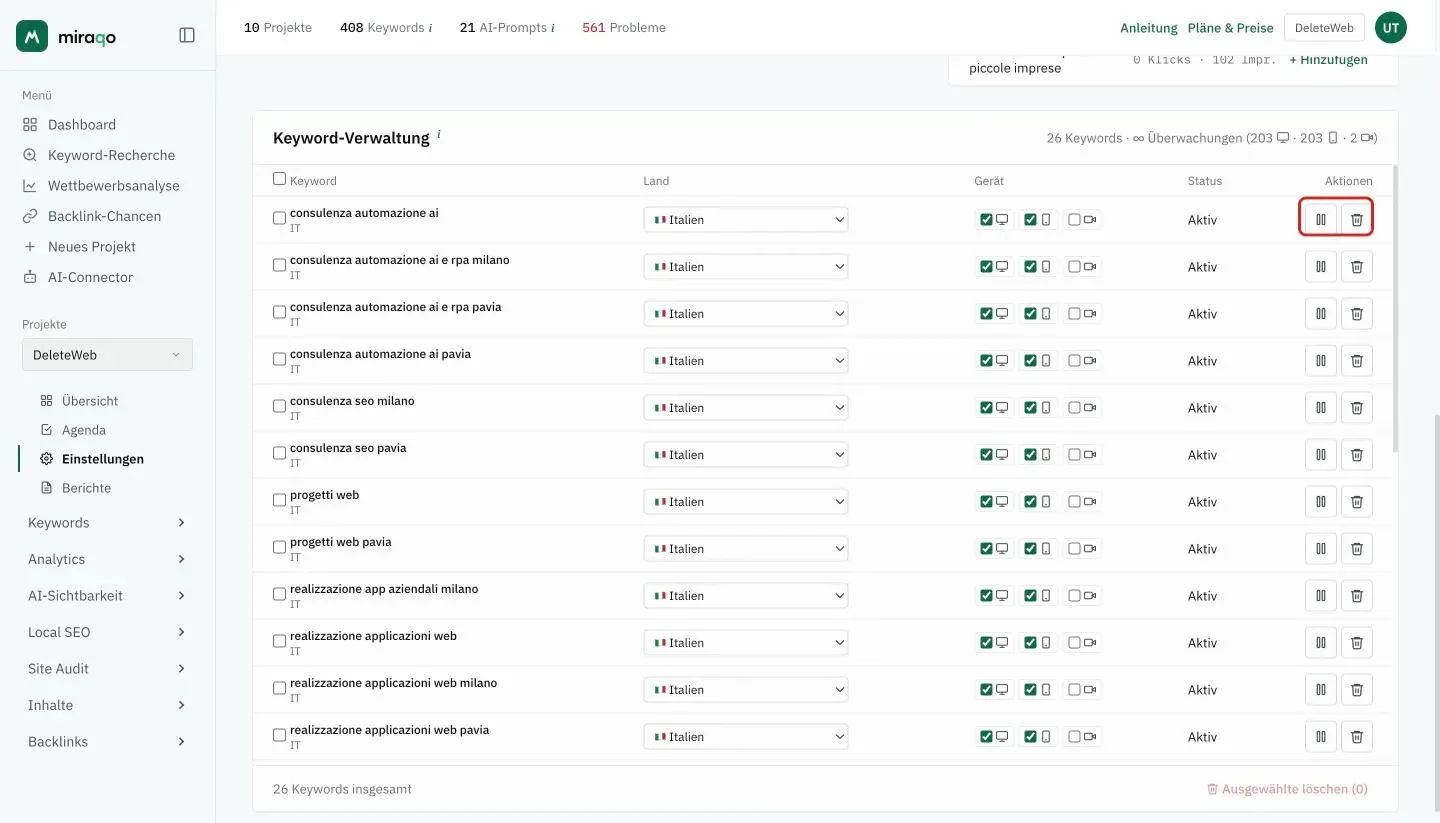
Task: Open the Berichte project page
Action: pos(75,488)
